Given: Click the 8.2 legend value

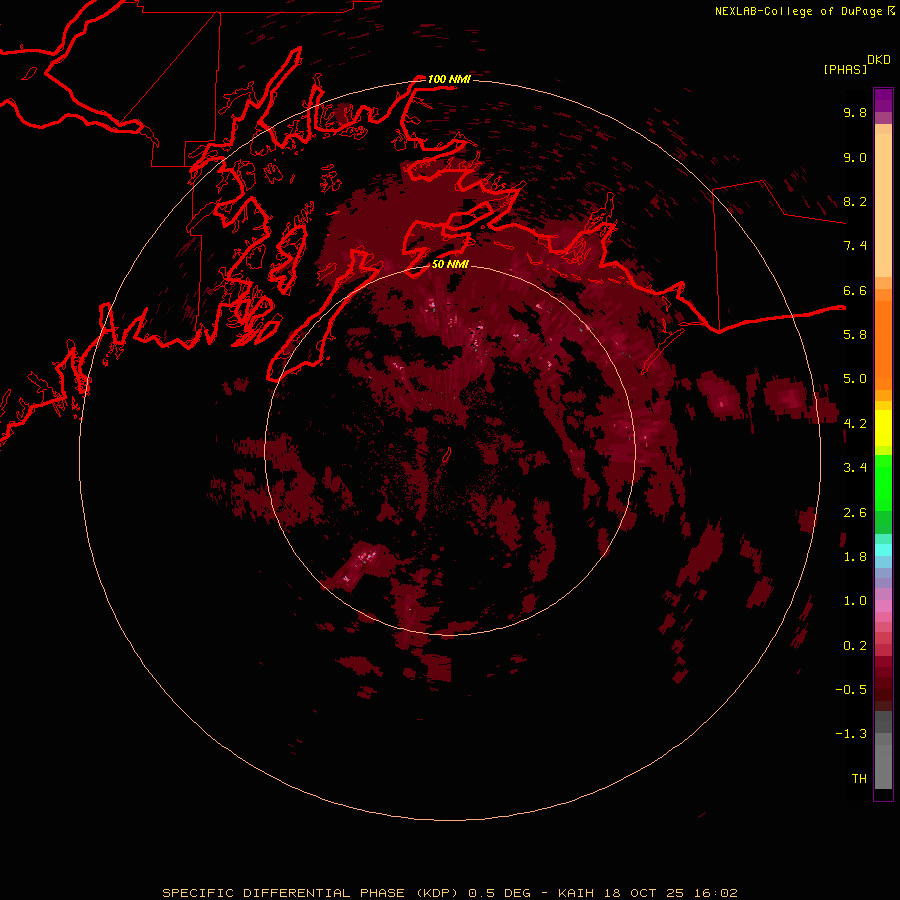Looking at the screenshot, I should click(x=855, y=201).
